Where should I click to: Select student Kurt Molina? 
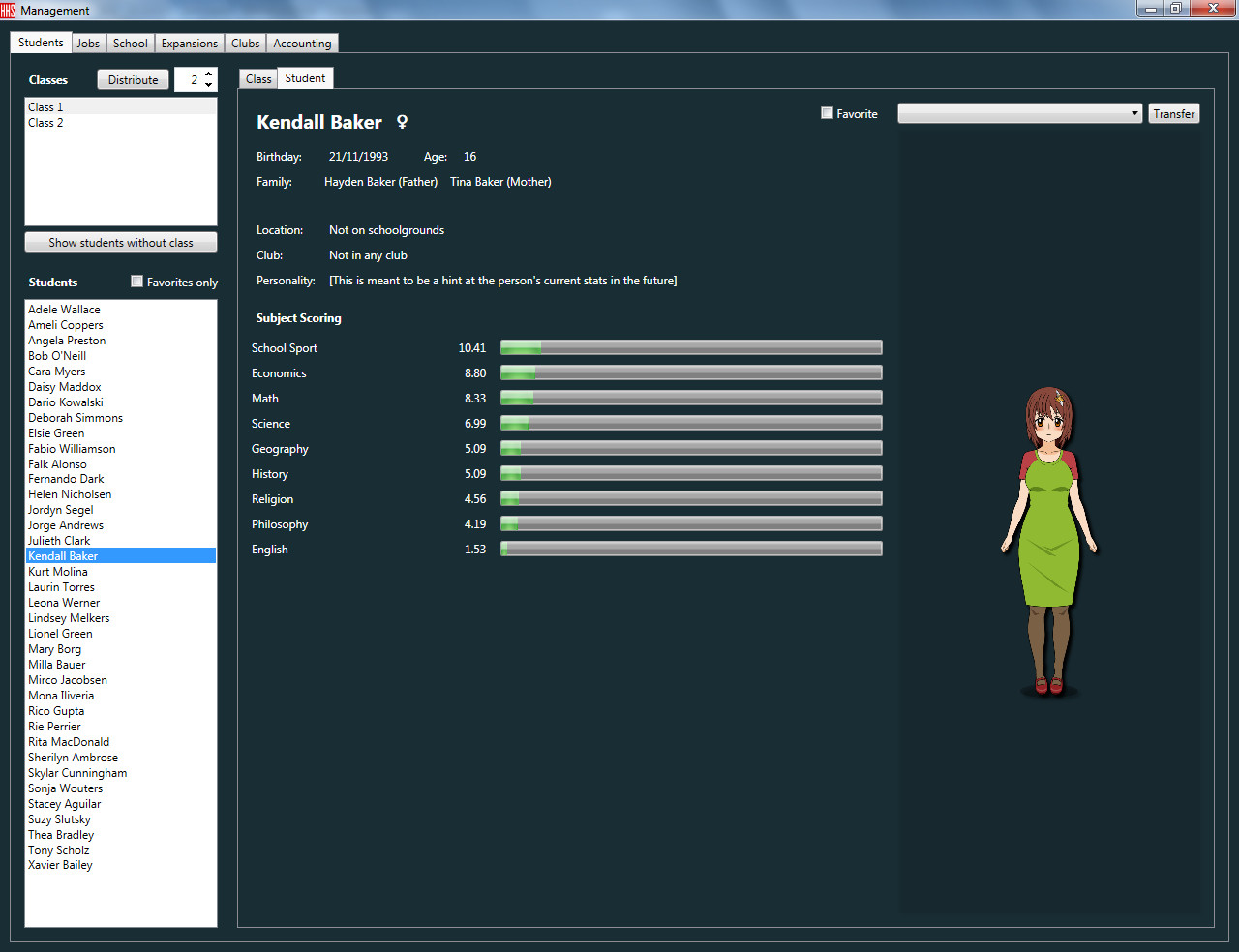pyautogui.click(x=121, y=571)
